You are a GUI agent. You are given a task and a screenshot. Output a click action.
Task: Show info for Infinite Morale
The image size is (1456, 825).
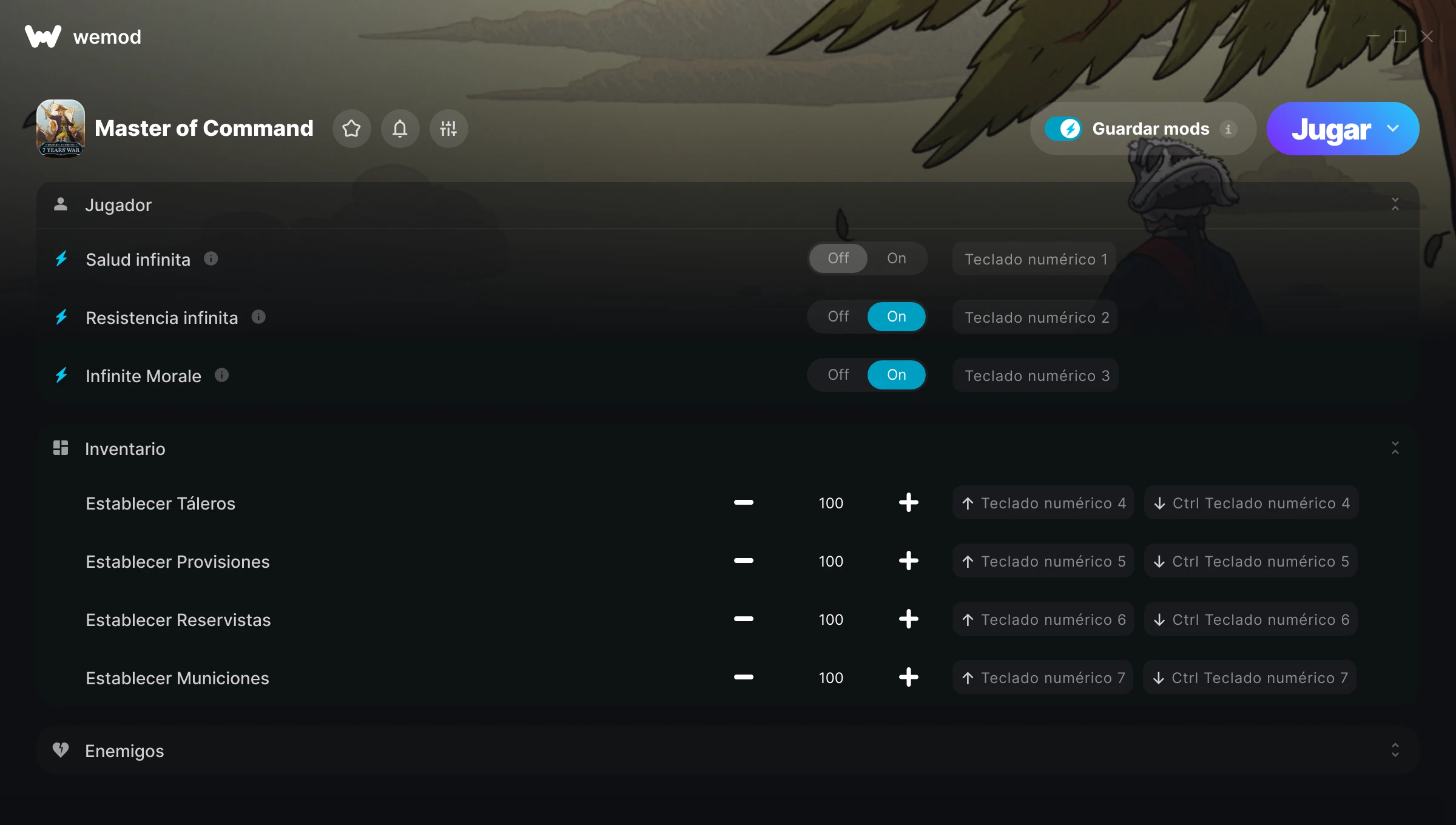point(221,375)
